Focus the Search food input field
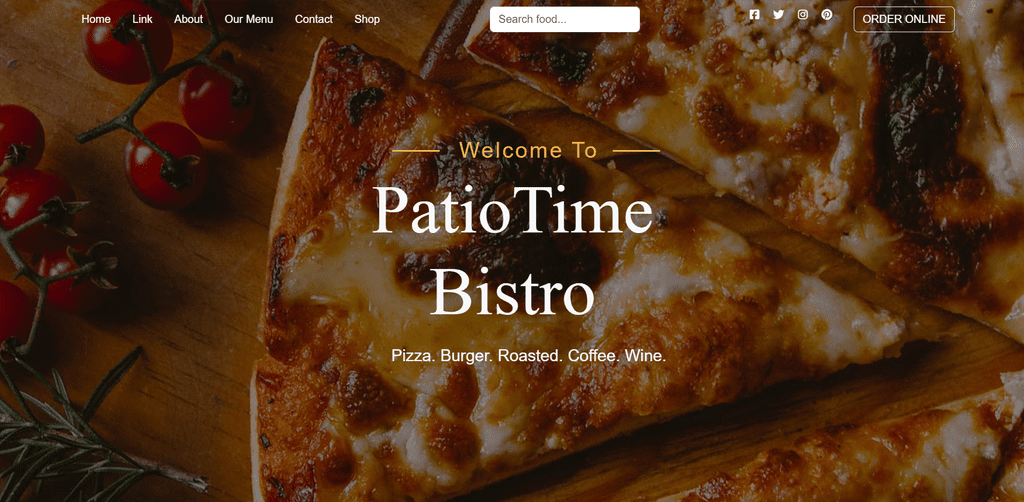1024x502 pixels. [565, 19]
